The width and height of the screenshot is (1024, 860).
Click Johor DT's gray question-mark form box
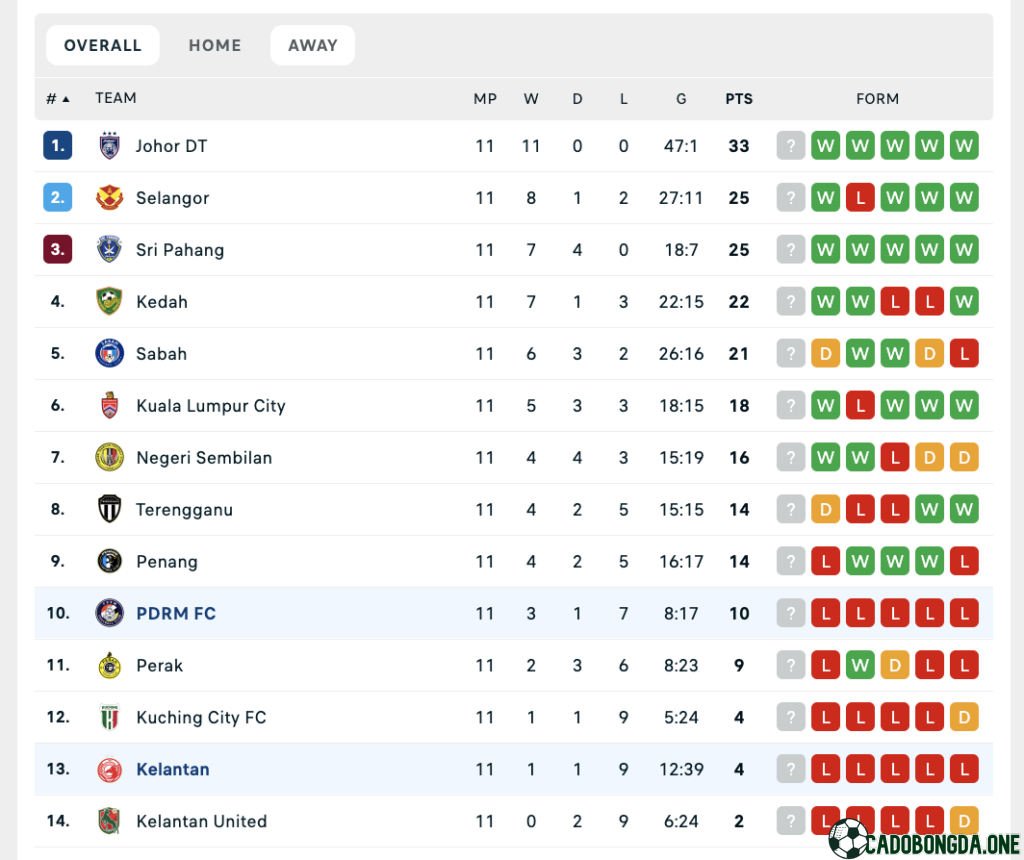coord(791,146)
